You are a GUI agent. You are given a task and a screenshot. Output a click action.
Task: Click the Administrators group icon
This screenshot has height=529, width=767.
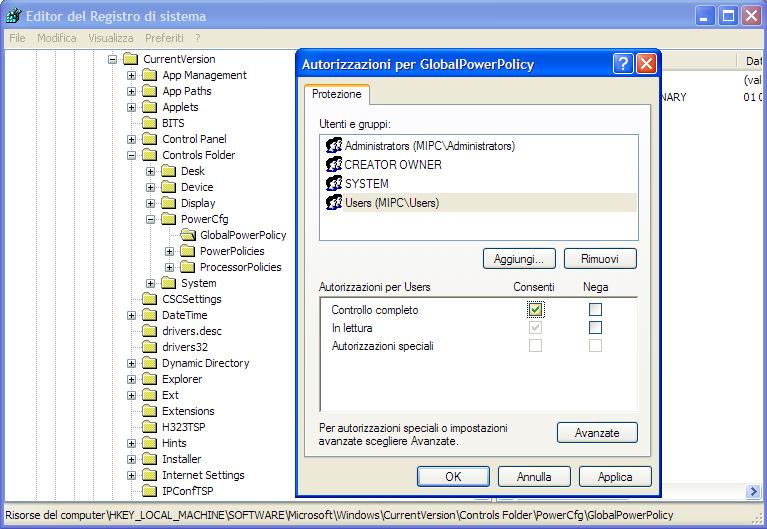pyautogui.click(x=334, y=145)
